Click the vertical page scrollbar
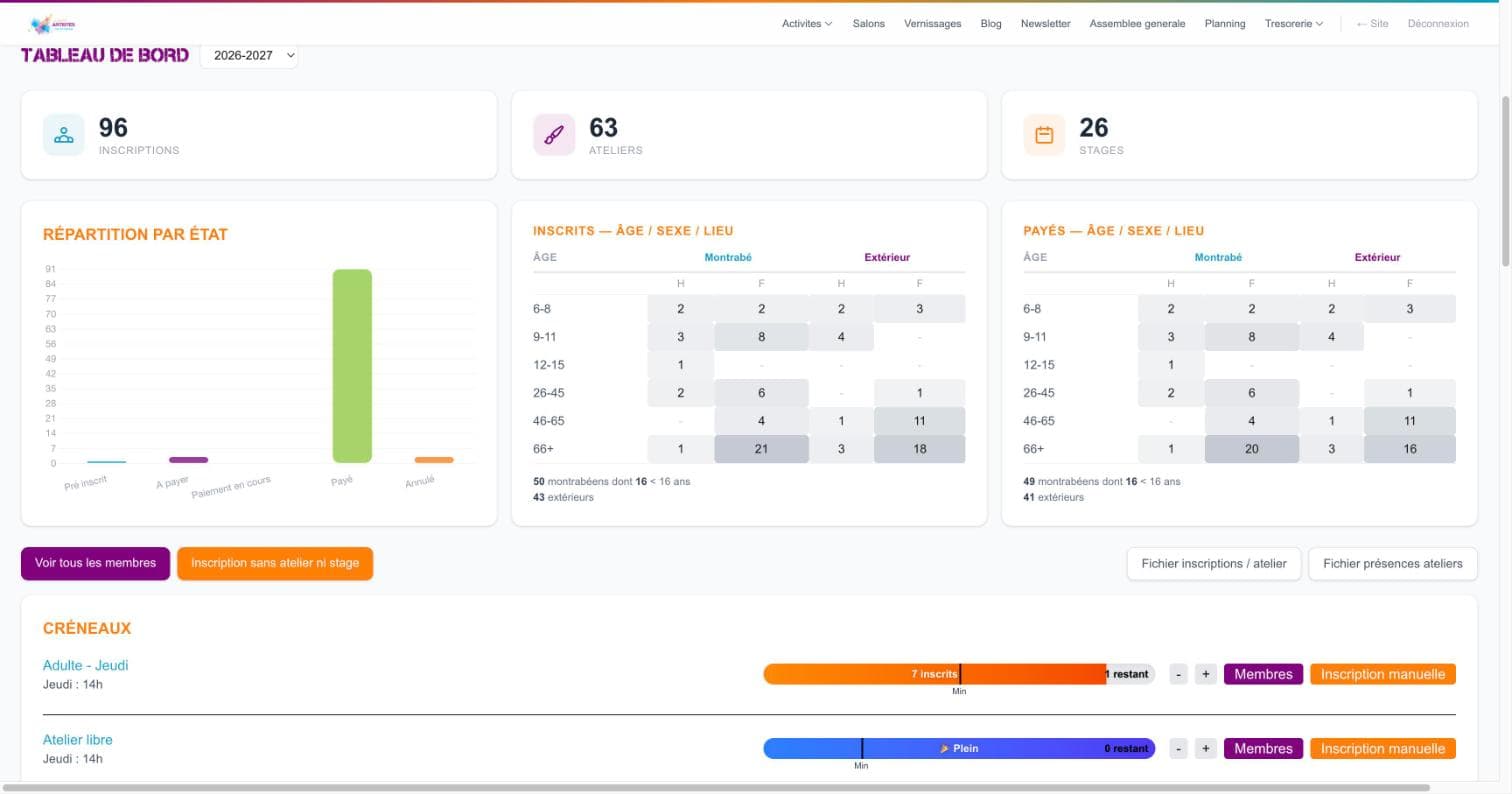This screenshot has height=794, width=1512. pyautogui.click(x=1506, y=180)
